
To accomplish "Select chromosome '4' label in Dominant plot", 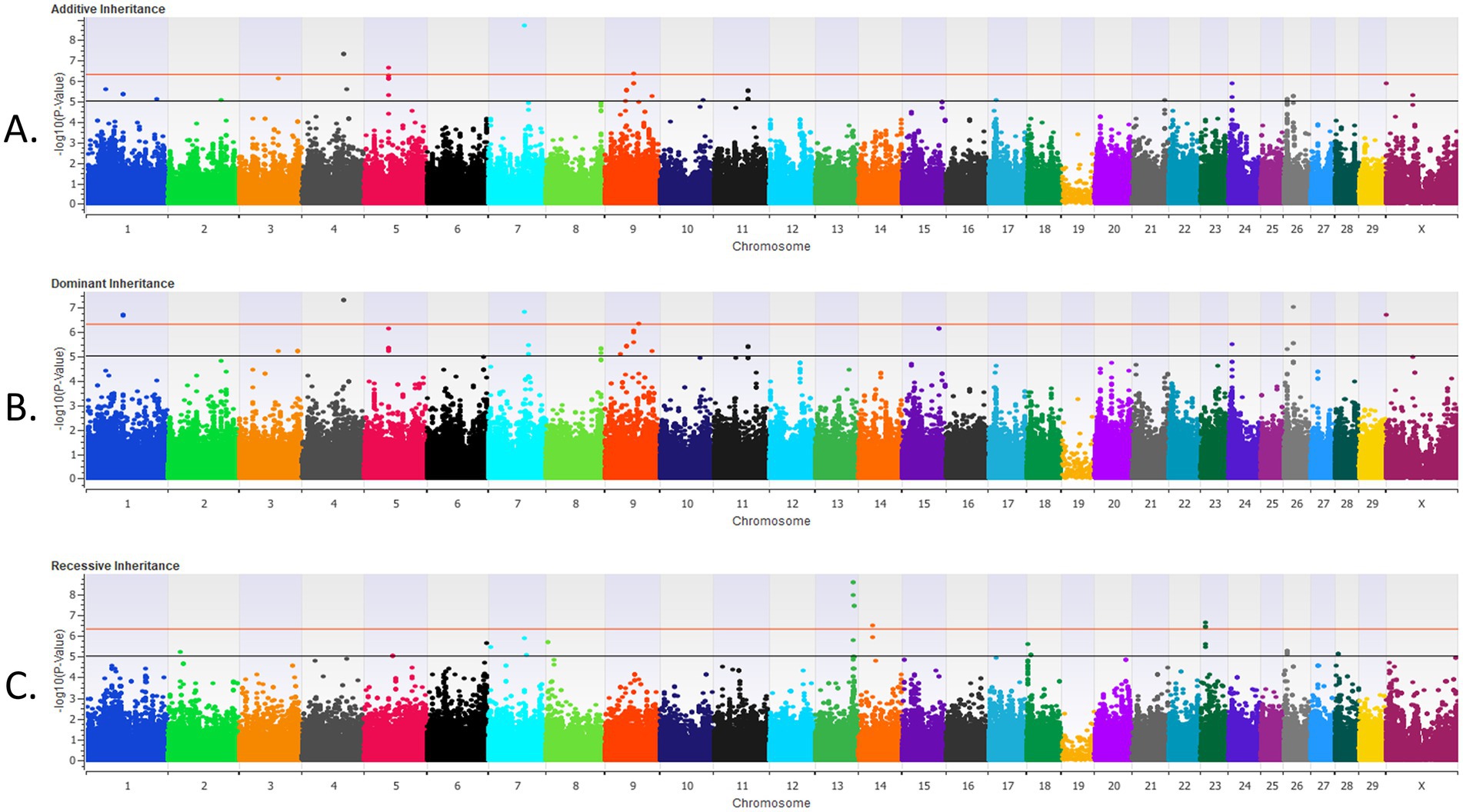I will point(334,504).
